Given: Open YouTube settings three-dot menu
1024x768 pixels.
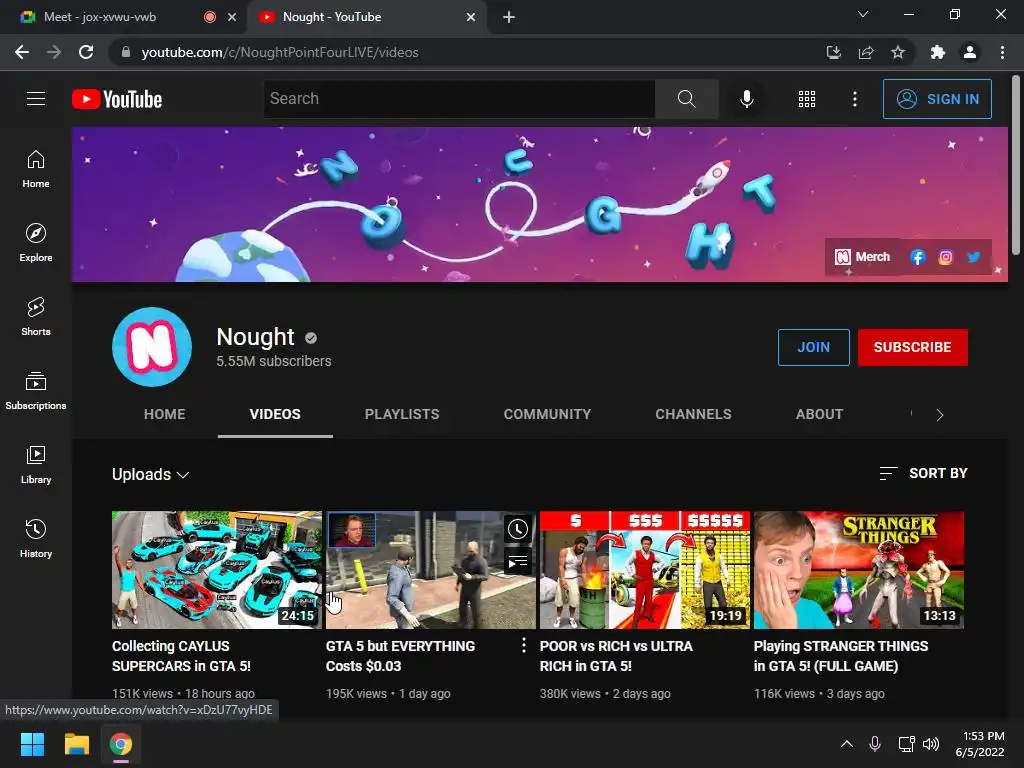Looking at the screenshot, I should tap(854, 99).
